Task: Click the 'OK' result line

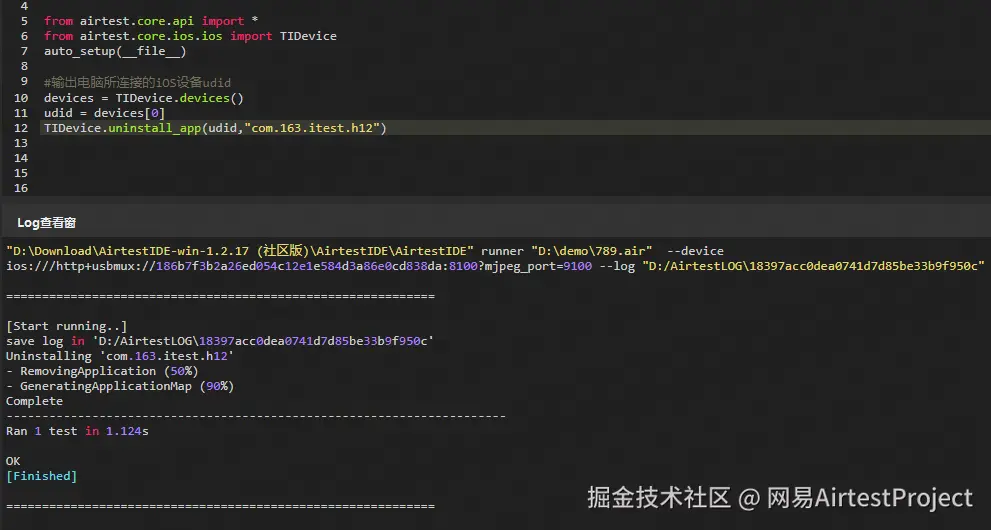Action: [x=13, y=461]
